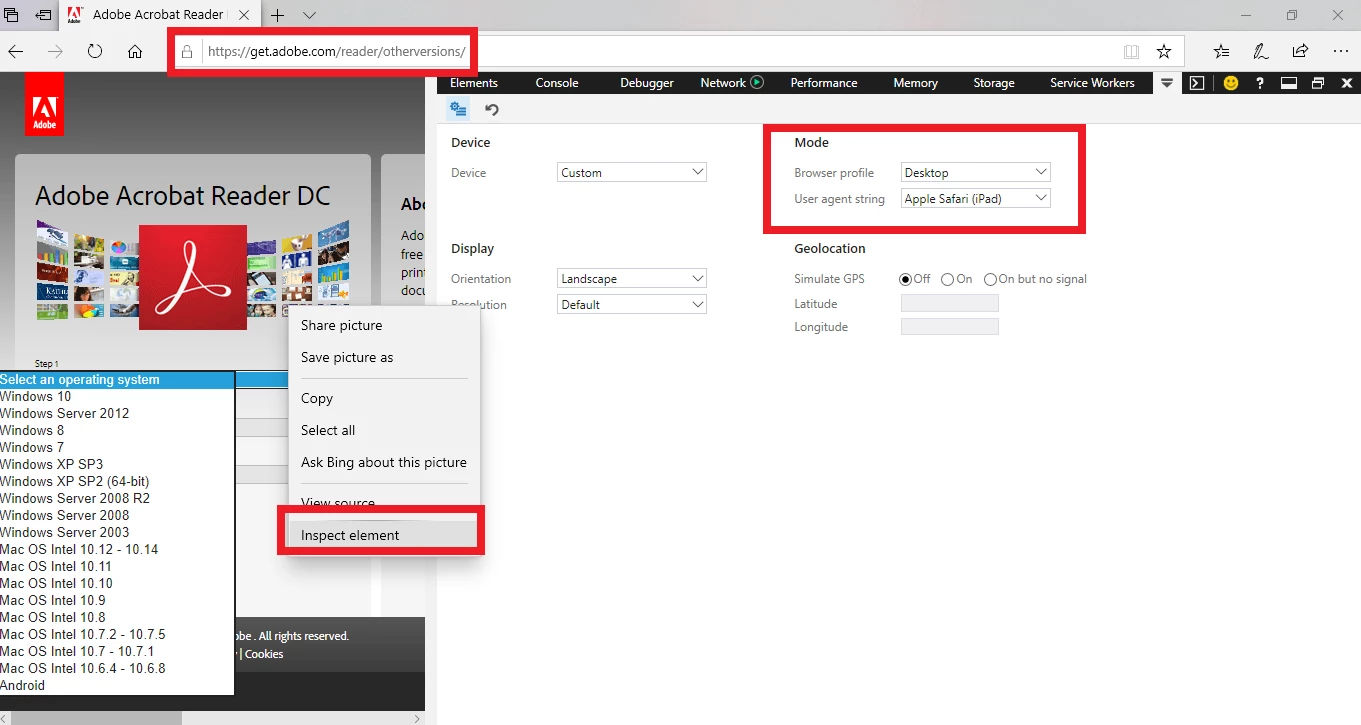Click the Share page icon

click(1300, 51)
